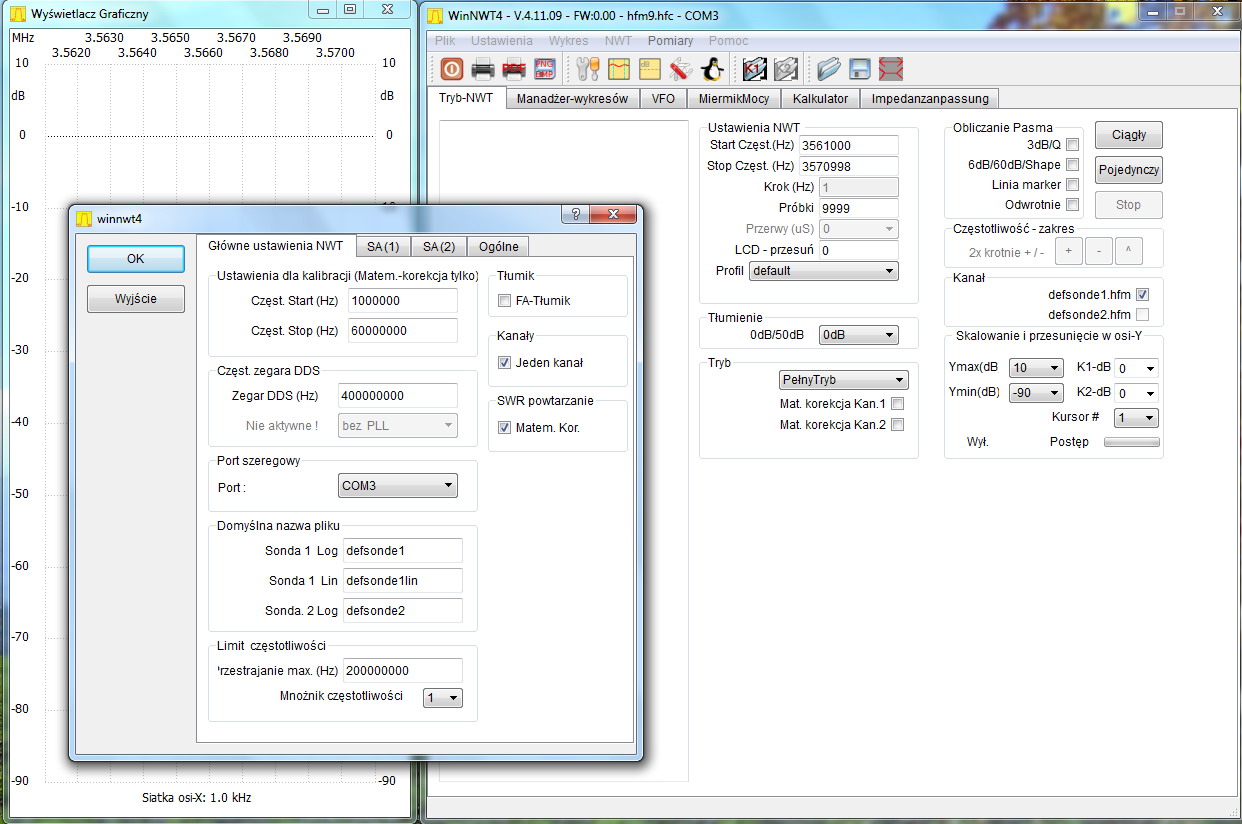Click the red power/exit toolbar icon
Screen dimensions: 1242x824
coord(451,69)
